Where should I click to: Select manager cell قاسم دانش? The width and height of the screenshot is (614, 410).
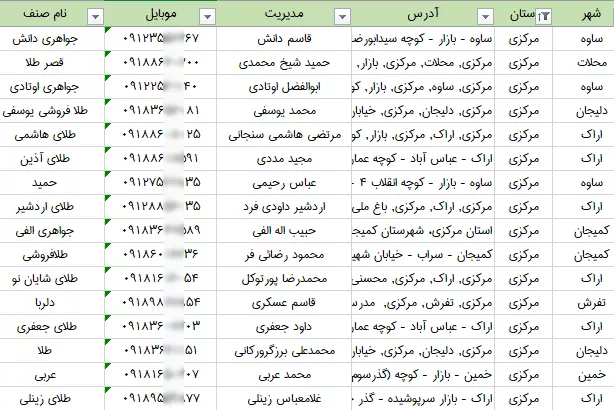pyautogui.click(x=284, y=39)
